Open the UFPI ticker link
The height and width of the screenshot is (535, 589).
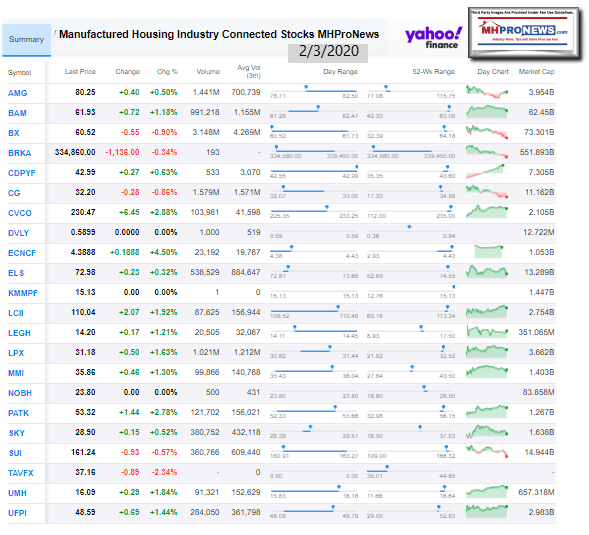click(x=17, y=513)
